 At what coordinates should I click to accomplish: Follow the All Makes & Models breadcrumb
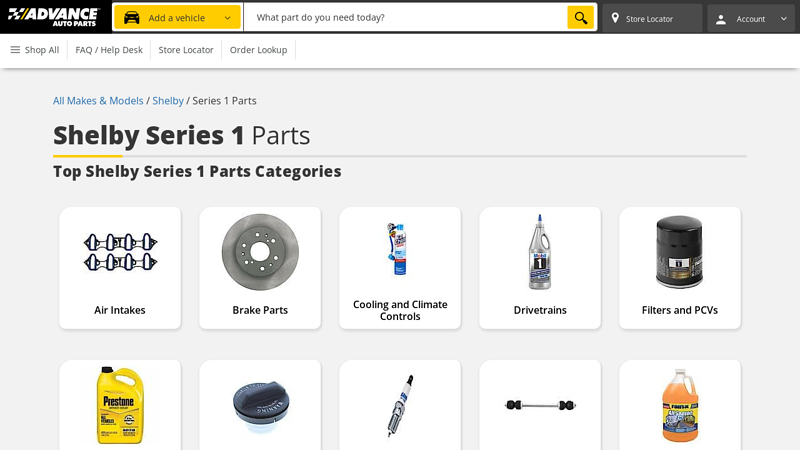pos(98,101)
